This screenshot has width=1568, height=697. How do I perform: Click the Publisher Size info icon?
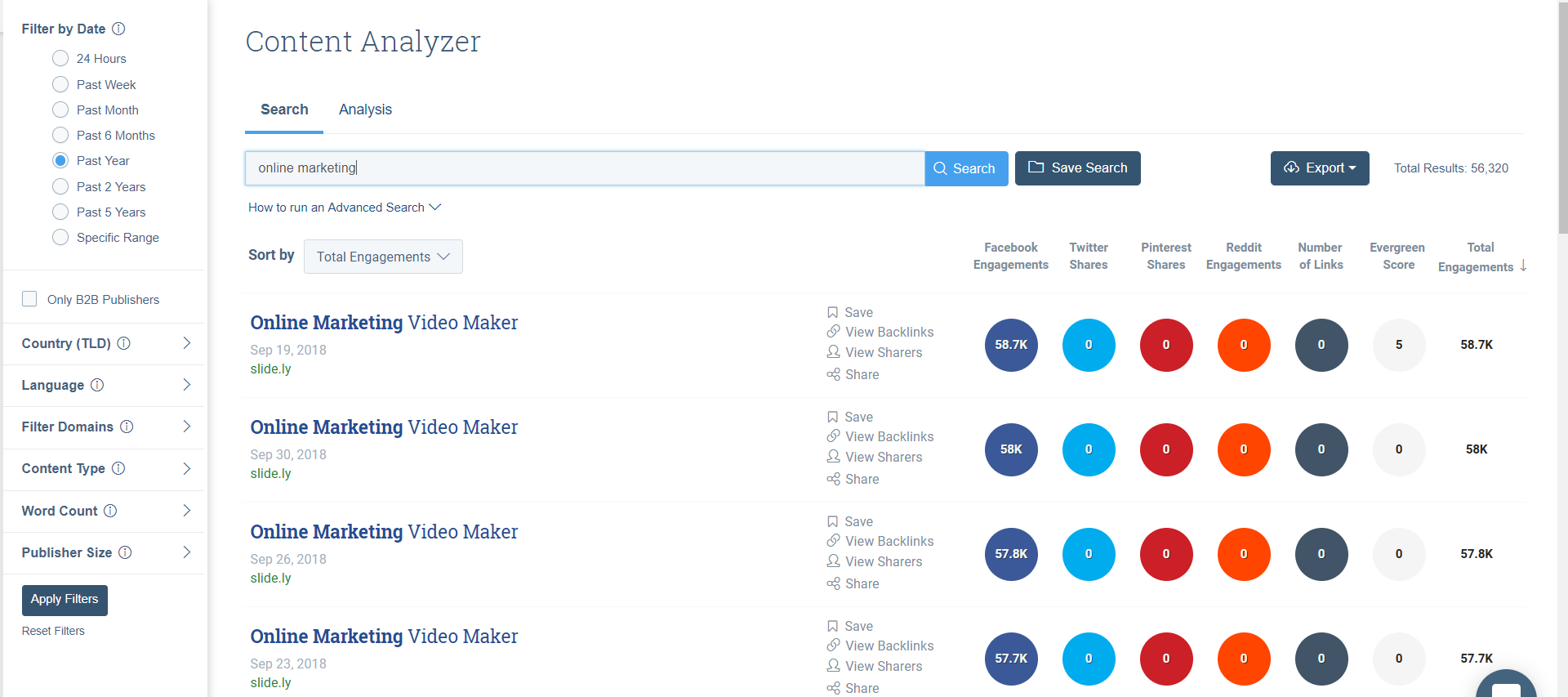(125, 552)
